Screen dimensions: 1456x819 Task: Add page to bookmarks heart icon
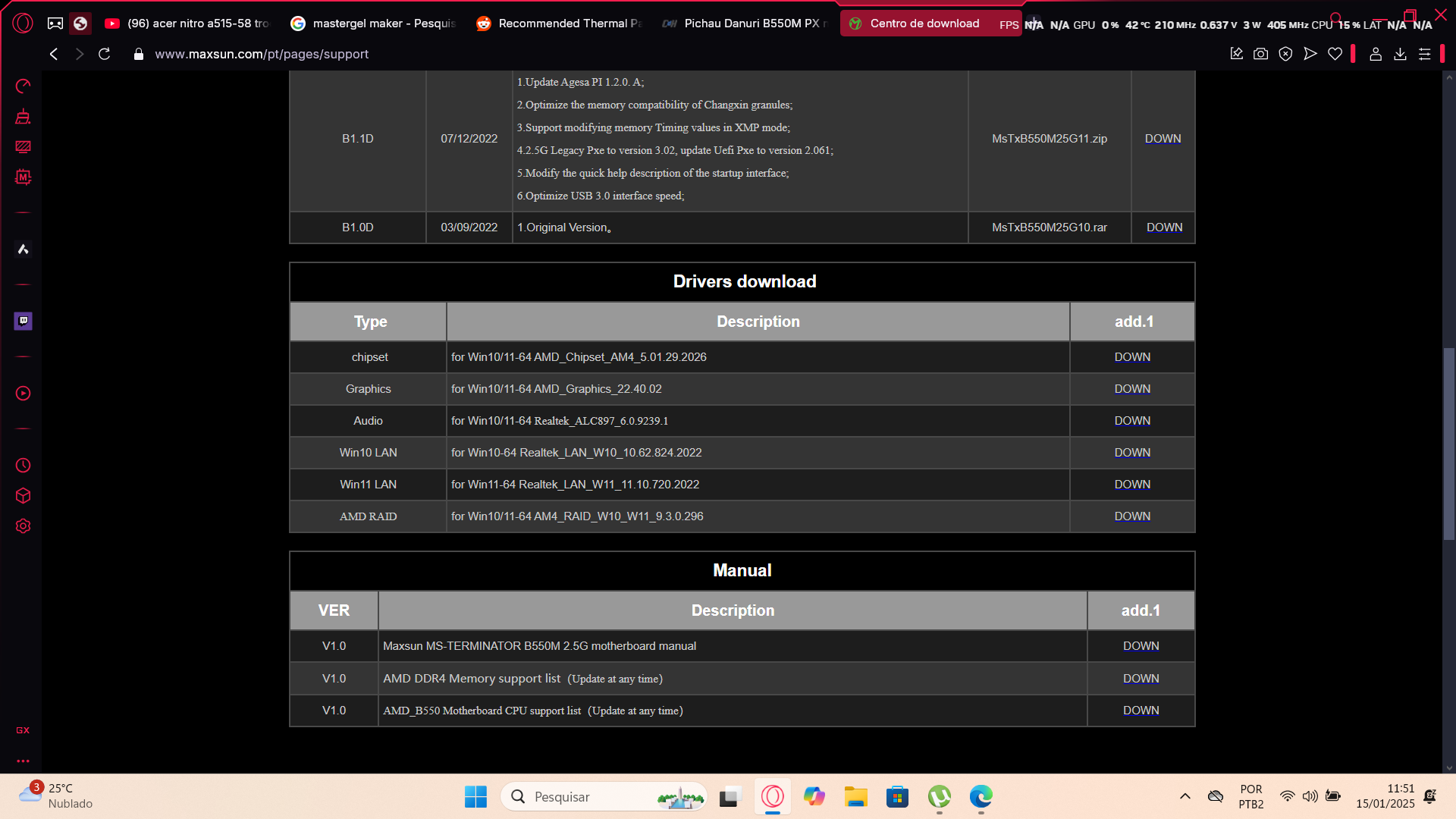point(1335,54)
